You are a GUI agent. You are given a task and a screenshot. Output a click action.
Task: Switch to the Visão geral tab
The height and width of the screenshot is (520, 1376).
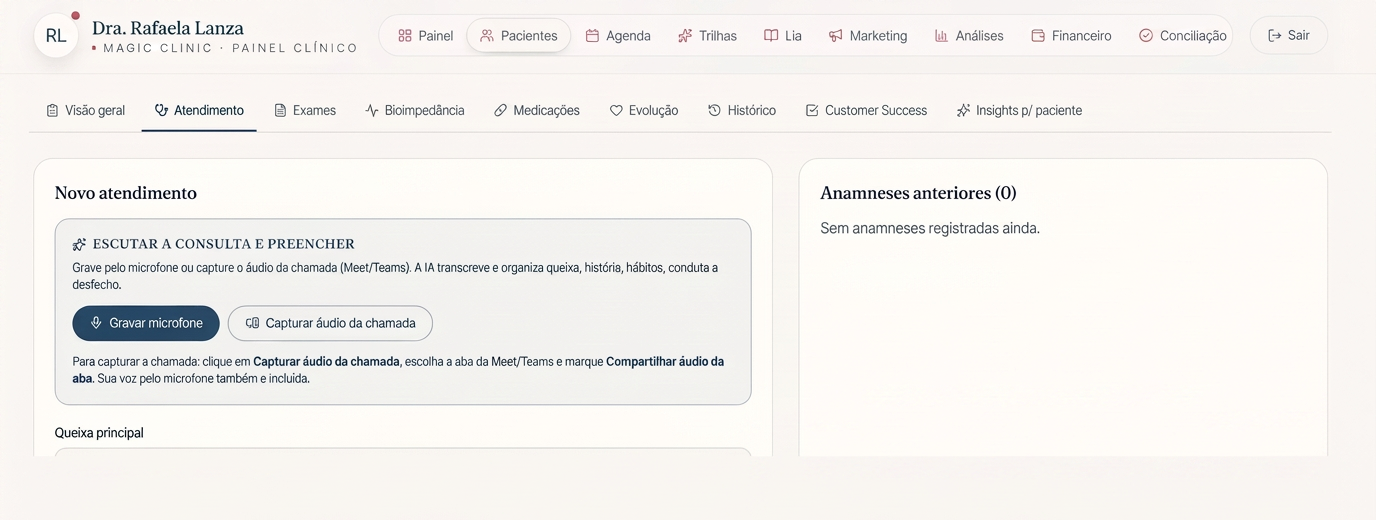point(85,111)
